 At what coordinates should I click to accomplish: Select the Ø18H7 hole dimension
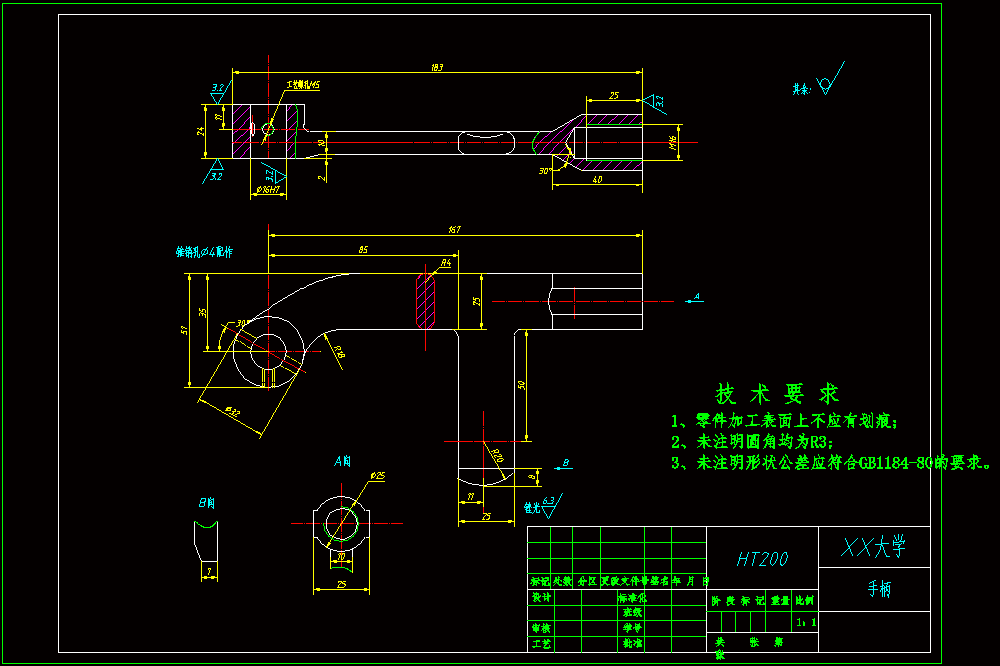click(268, 190)
